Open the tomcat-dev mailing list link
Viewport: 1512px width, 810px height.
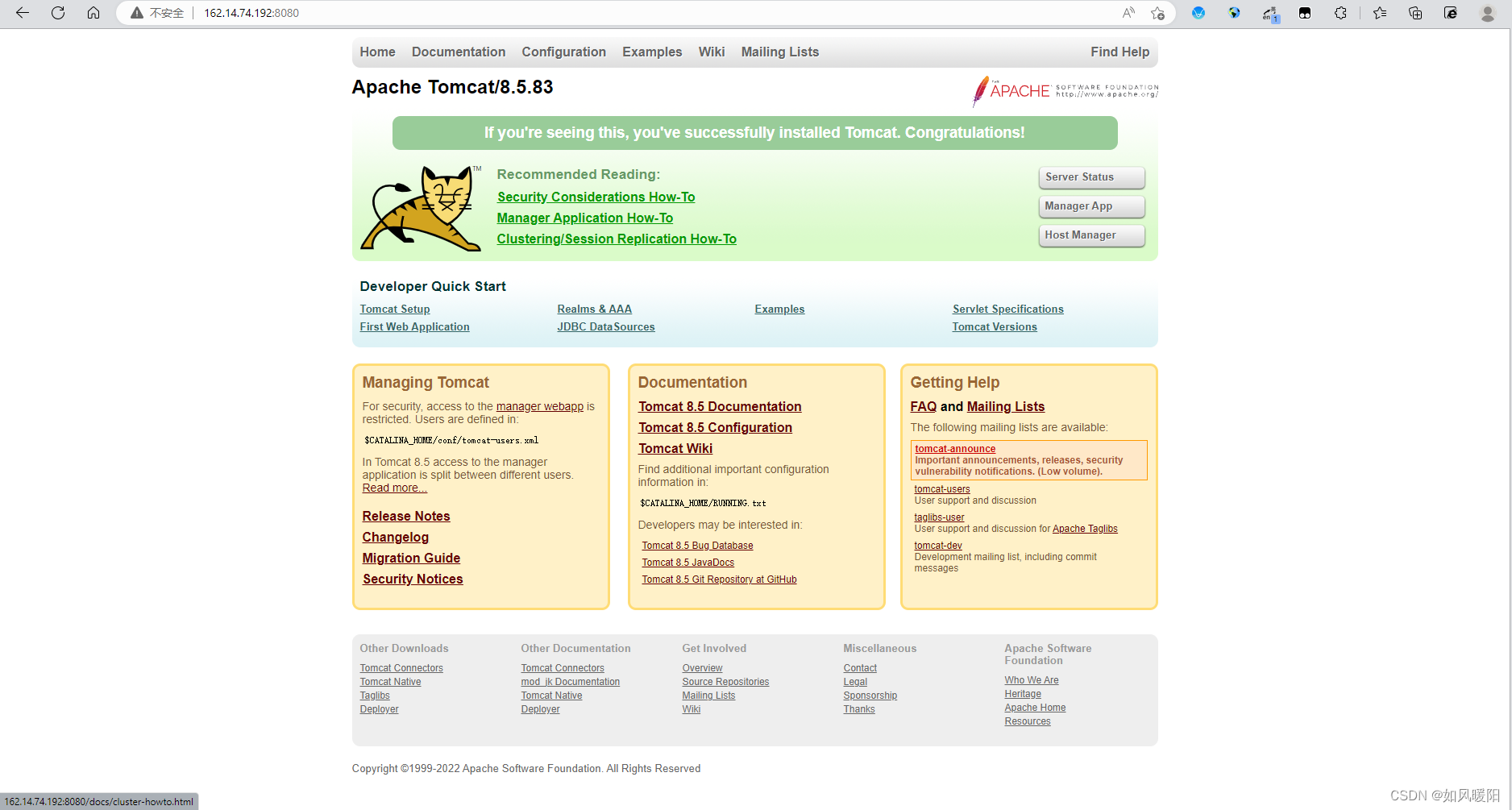tap(938, 546)
